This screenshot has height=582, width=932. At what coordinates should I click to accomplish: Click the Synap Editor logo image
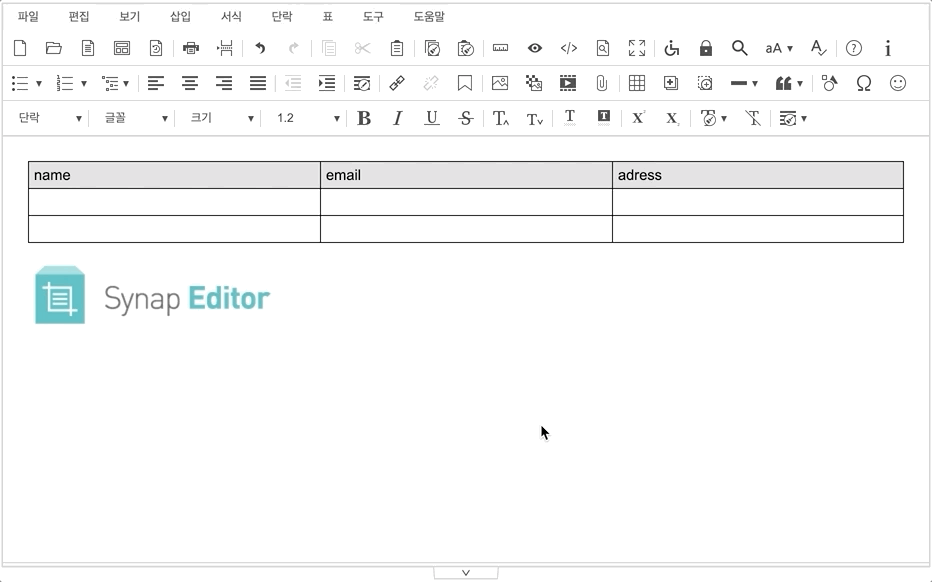(152, 296)
